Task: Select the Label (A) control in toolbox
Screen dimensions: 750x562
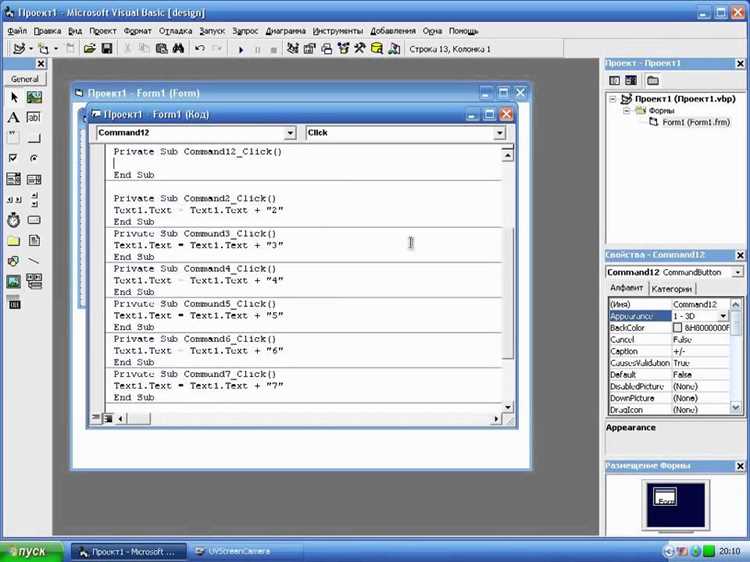Action: 14,118
